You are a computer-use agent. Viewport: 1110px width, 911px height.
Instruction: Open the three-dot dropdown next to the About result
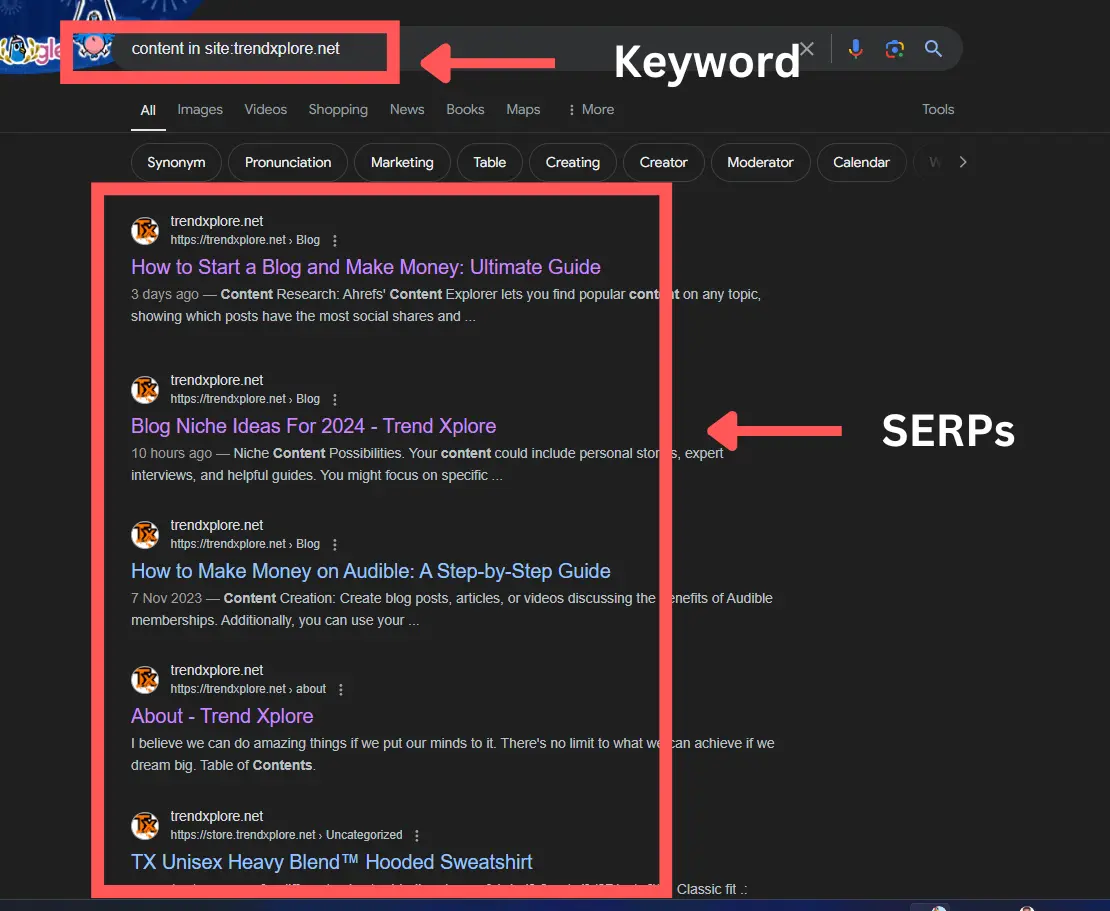tap(340, 689)
